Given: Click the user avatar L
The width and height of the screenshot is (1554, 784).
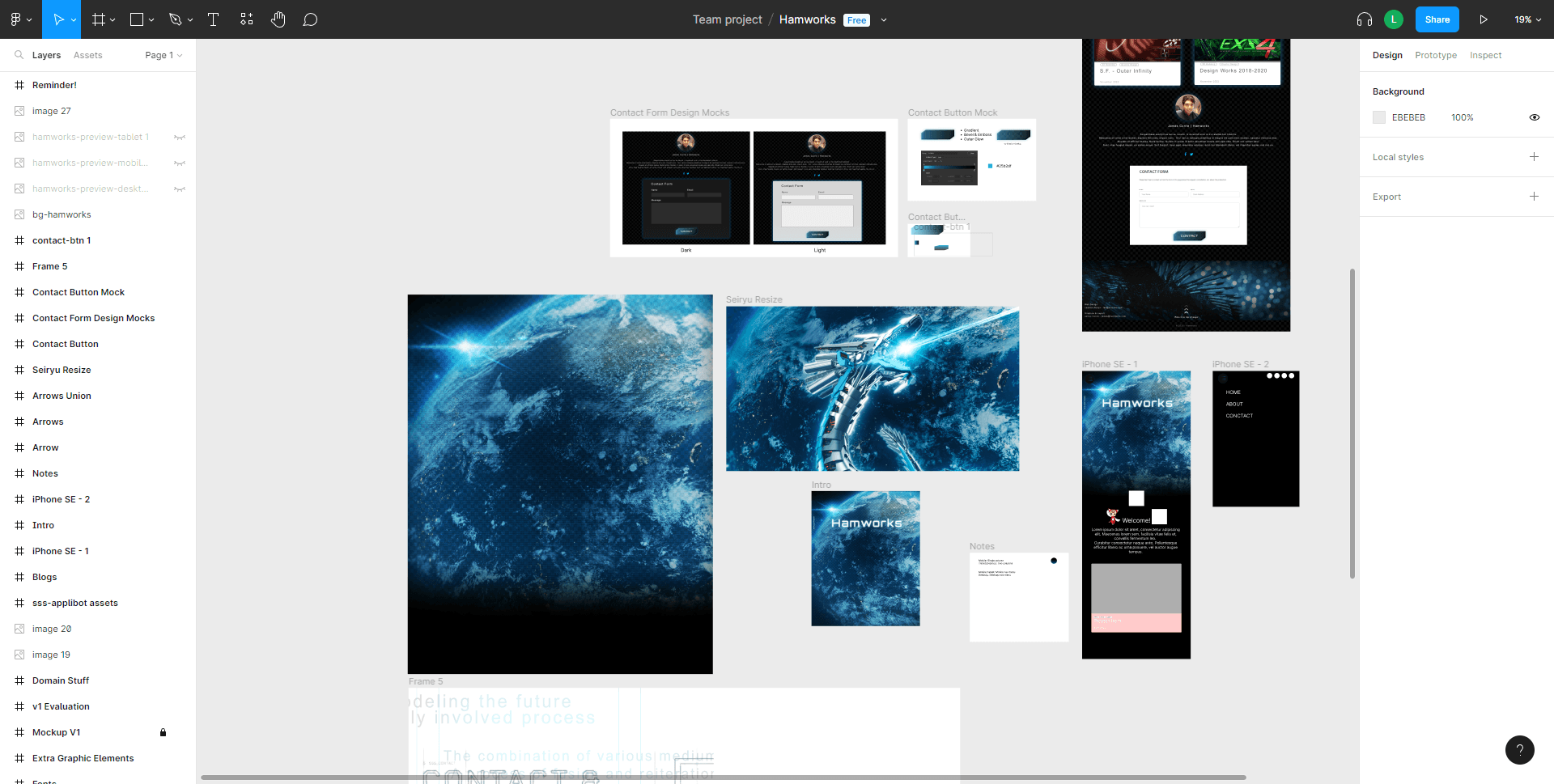Looking at the screenshot, I should [1394, 19].
